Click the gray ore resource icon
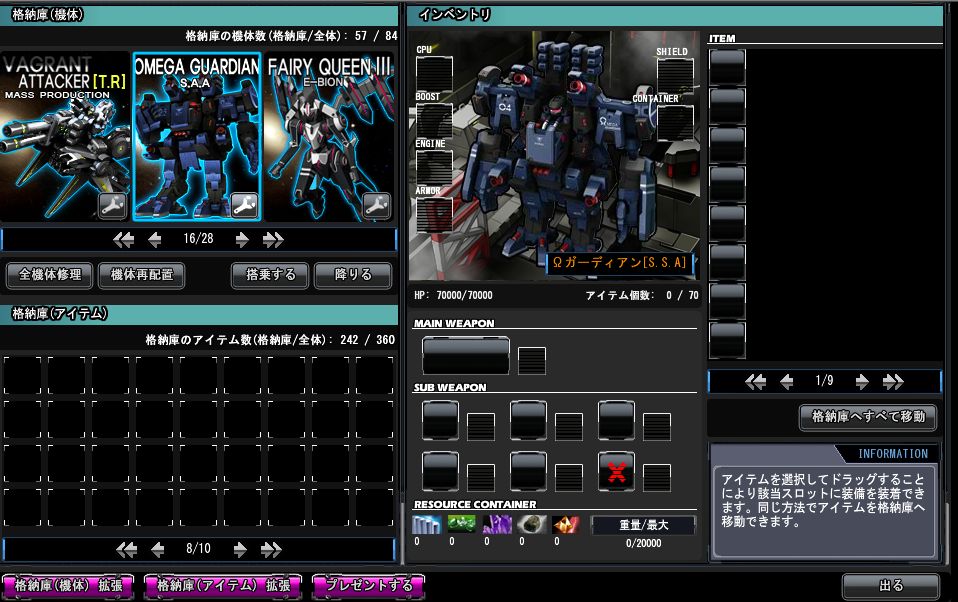Screen dimensions: 958x602 pos(532,525)
